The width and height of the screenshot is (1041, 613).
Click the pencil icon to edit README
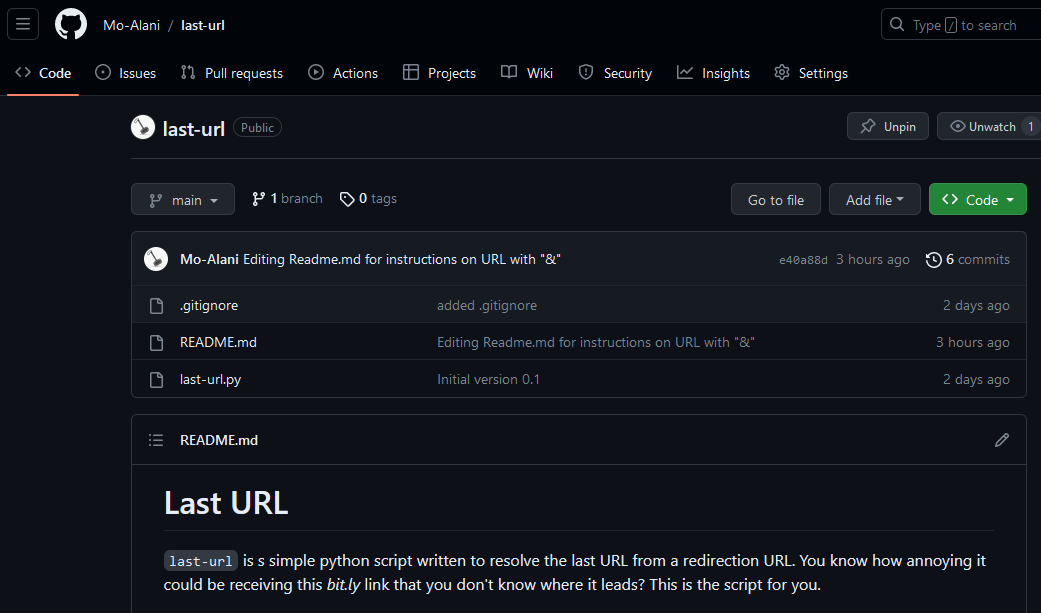coord(1002,440)
